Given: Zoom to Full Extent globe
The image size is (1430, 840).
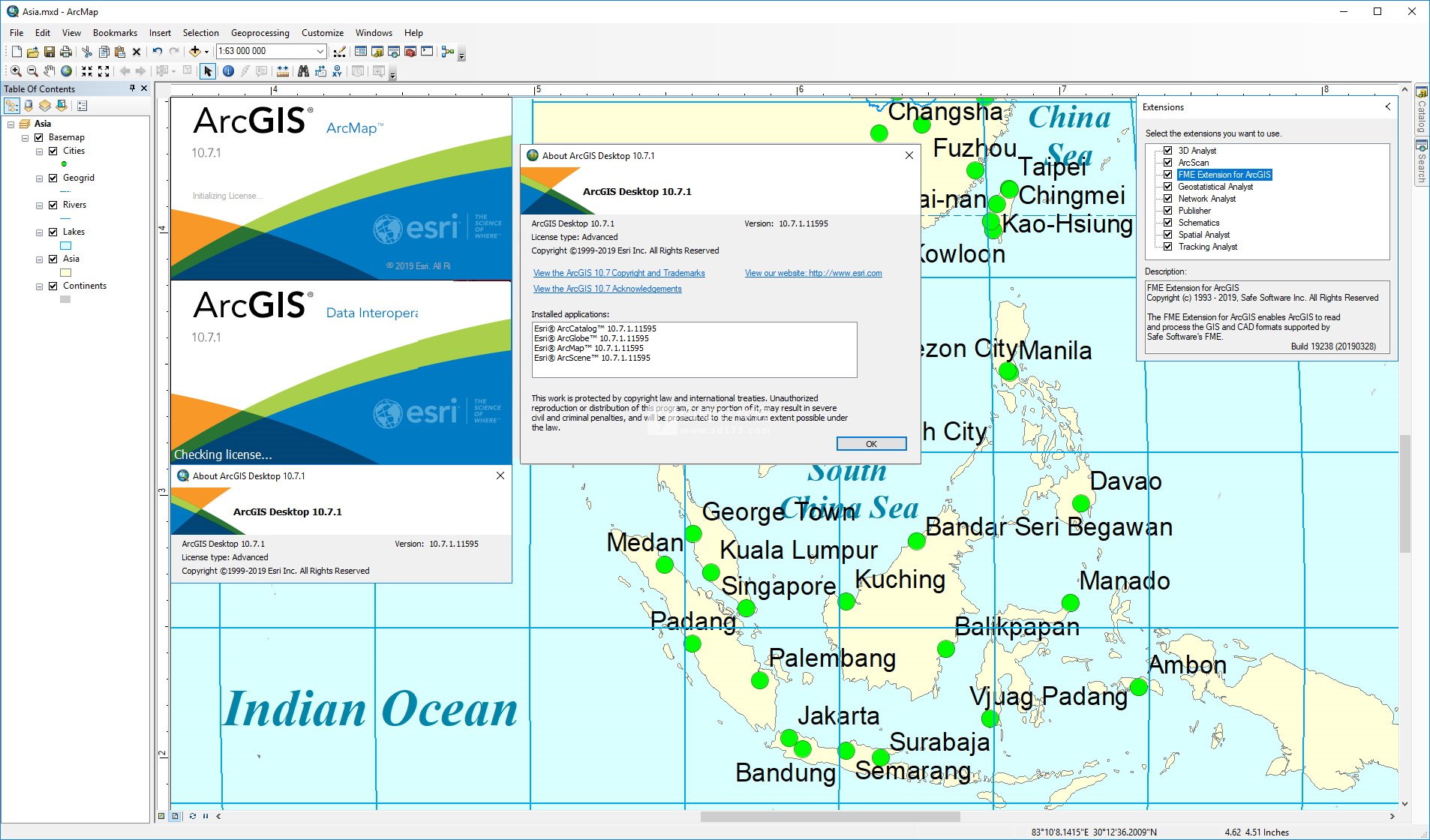Looking at the screenshot, I should click(x=67, y=71).
